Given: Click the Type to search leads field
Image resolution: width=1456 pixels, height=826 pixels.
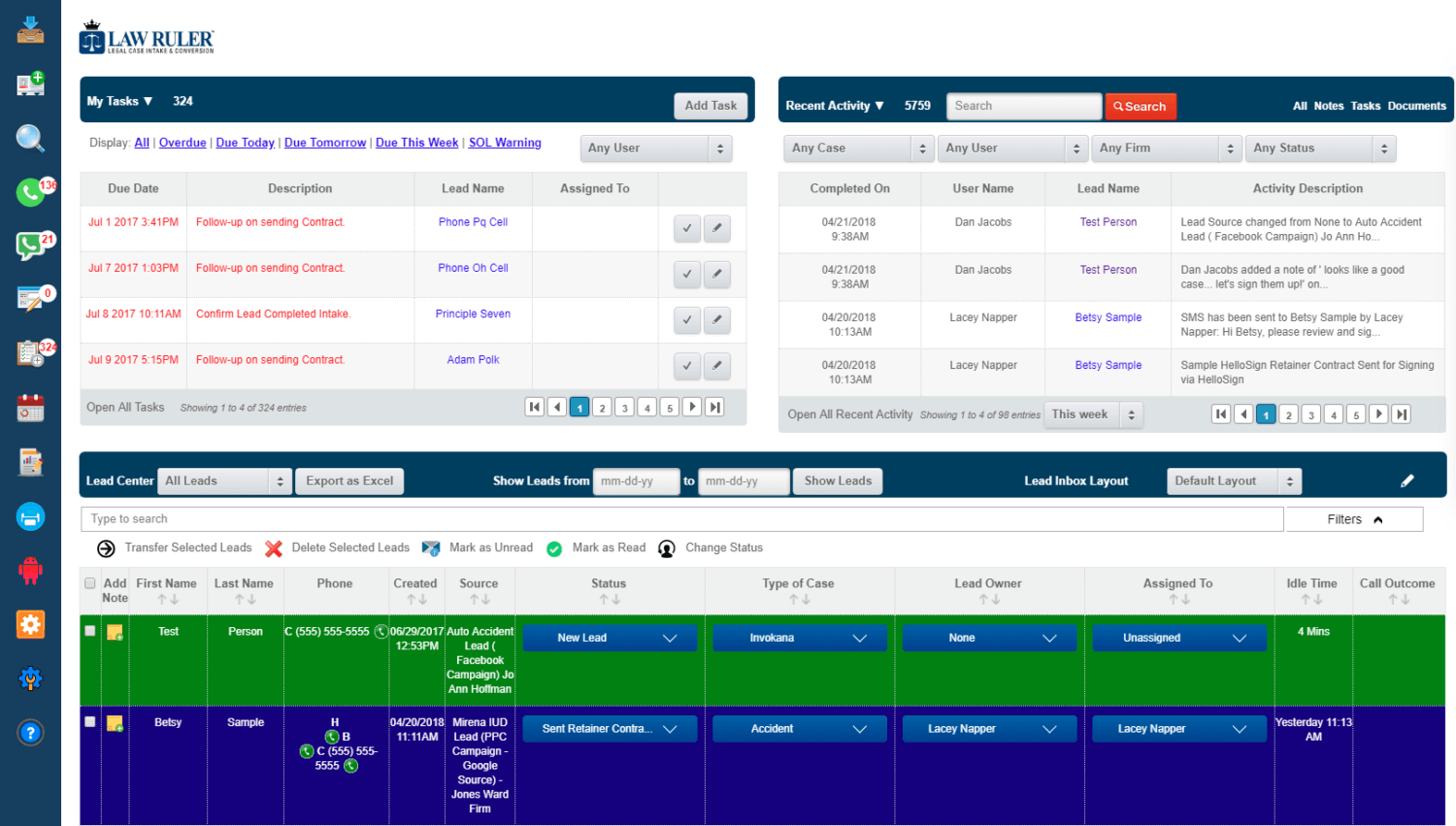Looking at the screenshot, I should coord(681,519).
